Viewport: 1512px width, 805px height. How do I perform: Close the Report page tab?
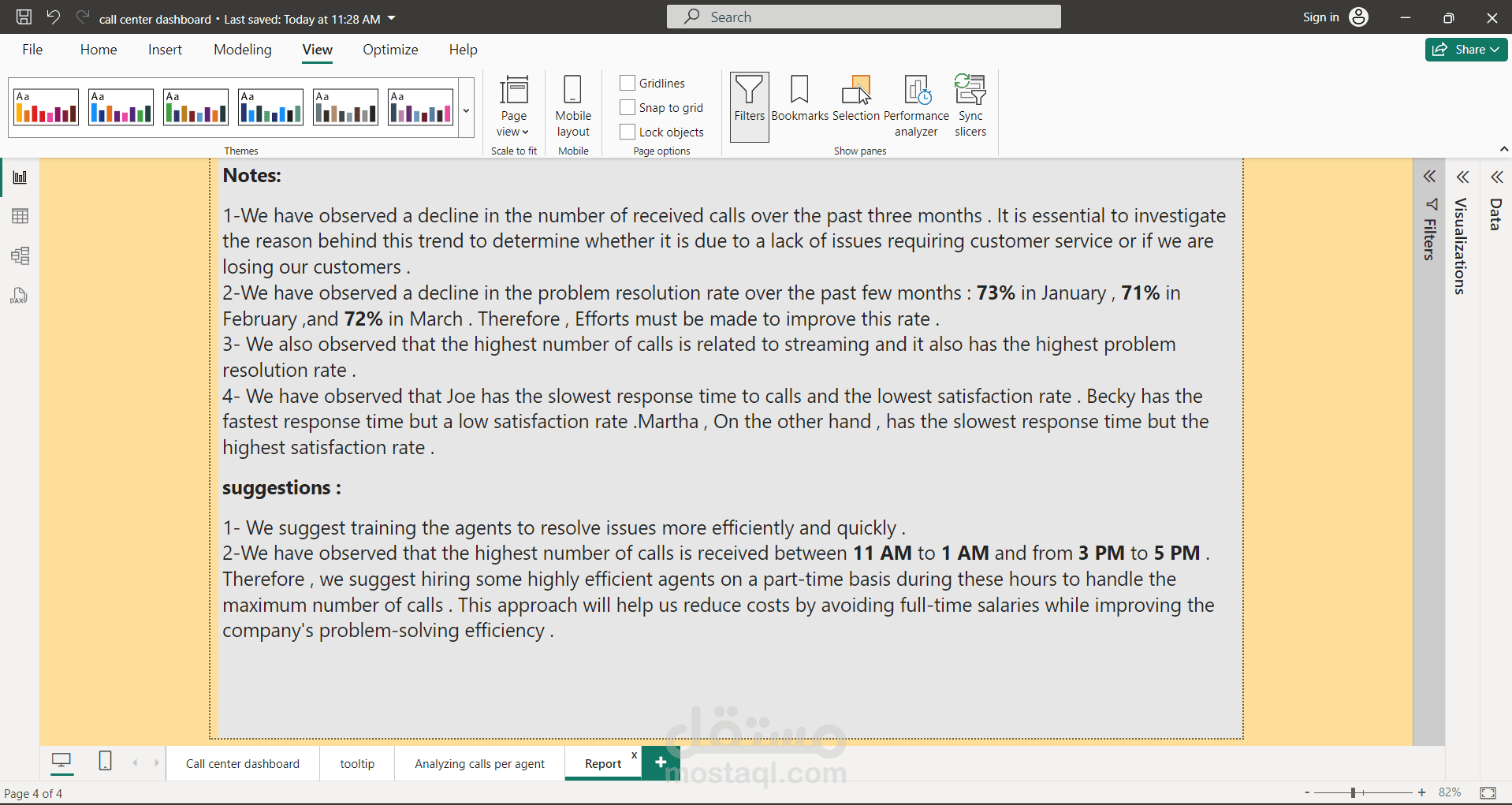tap(634, 755)
